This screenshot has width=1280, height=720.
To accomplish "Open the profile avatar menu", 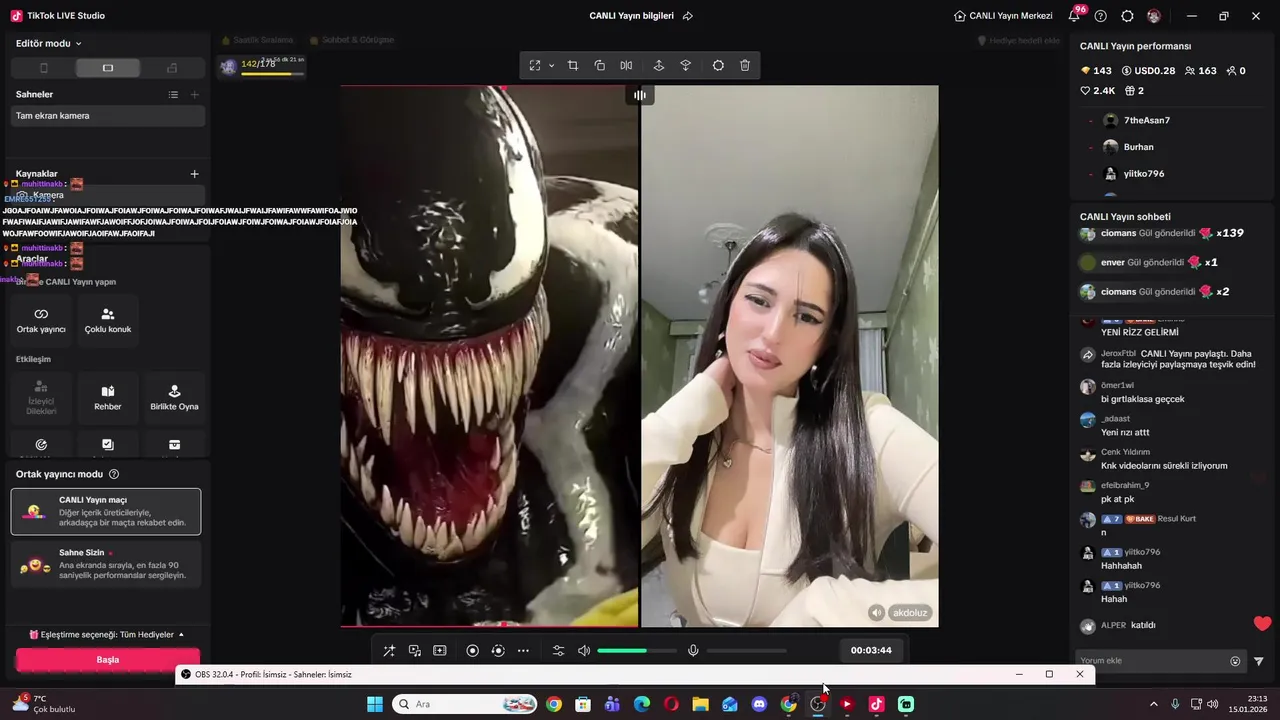I will (x=1154, y=16).
